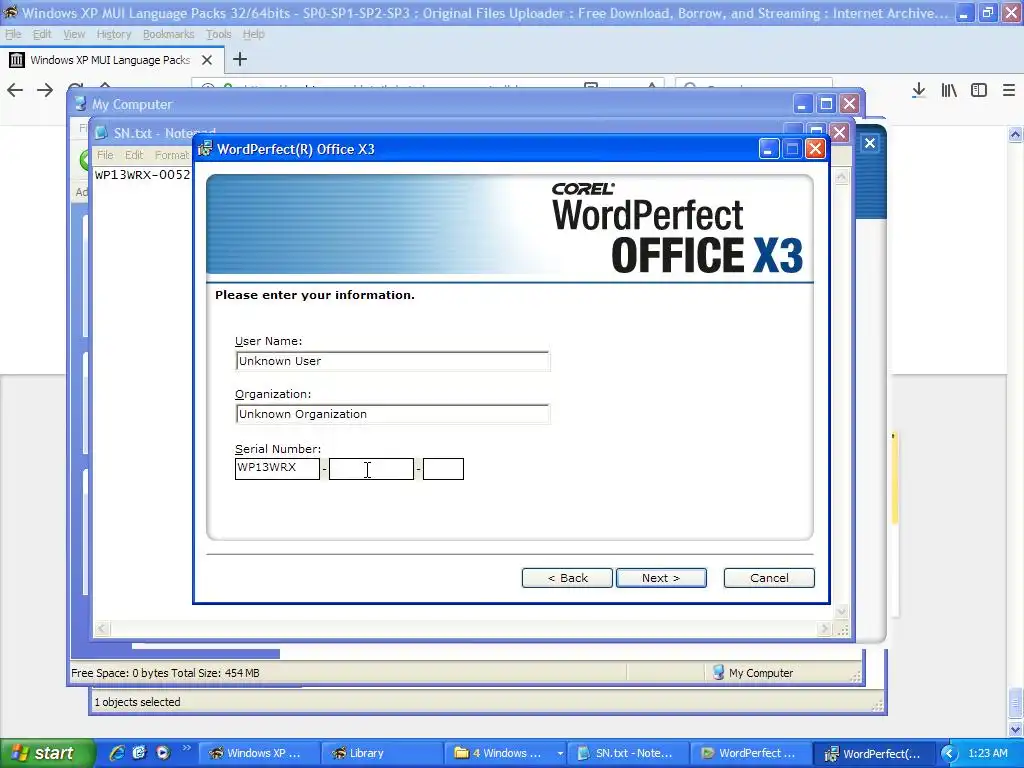Open the Firefox Edit menu
Image resolution: width=1024 pixels, height=768 pixels.
point(42,34)
